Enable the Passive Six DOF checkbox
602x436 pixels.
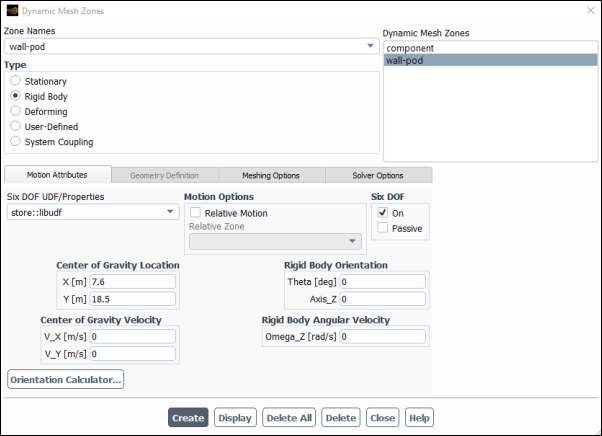pos(383,228)
